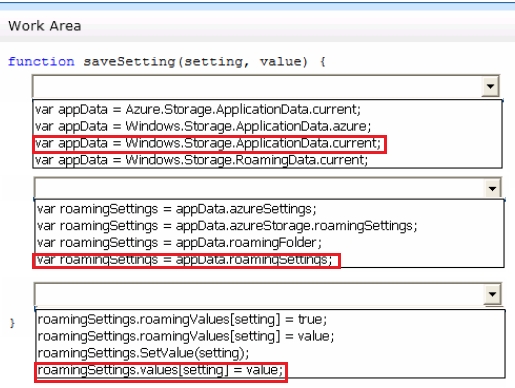Click the Work Area header label
515x388 pixels.
45,26
